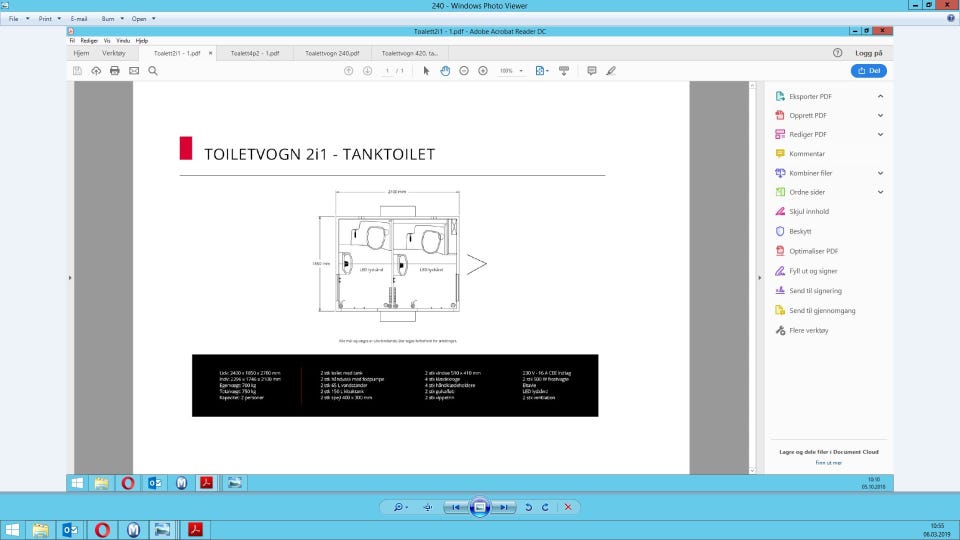
Task: Click the Acrobat search magnifier icon
Action: [153, 71]
